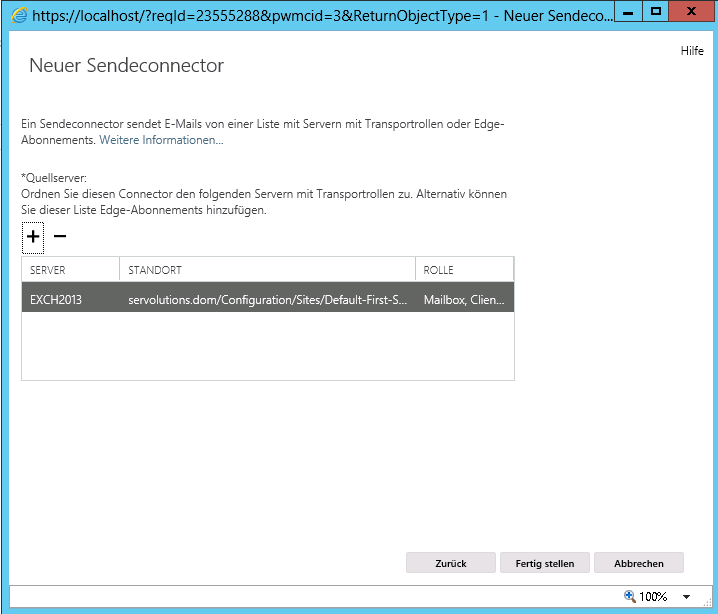This screenshot has width=718, height=614.
Task: Sort by the SERVER column header
Action: [70, 270]
